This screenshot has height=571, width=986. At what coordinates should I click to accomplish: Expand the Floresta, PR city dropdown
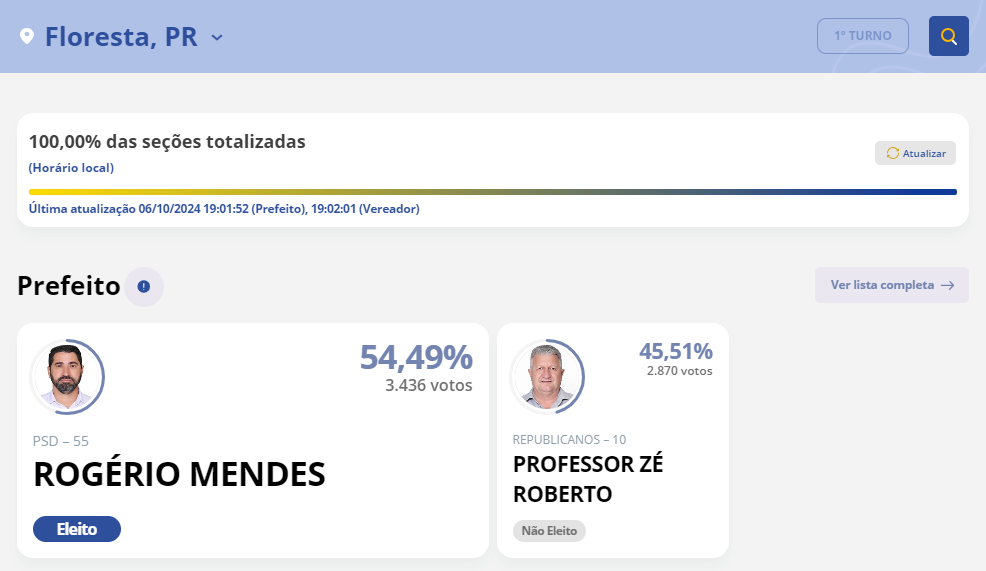tap(217, 38)
